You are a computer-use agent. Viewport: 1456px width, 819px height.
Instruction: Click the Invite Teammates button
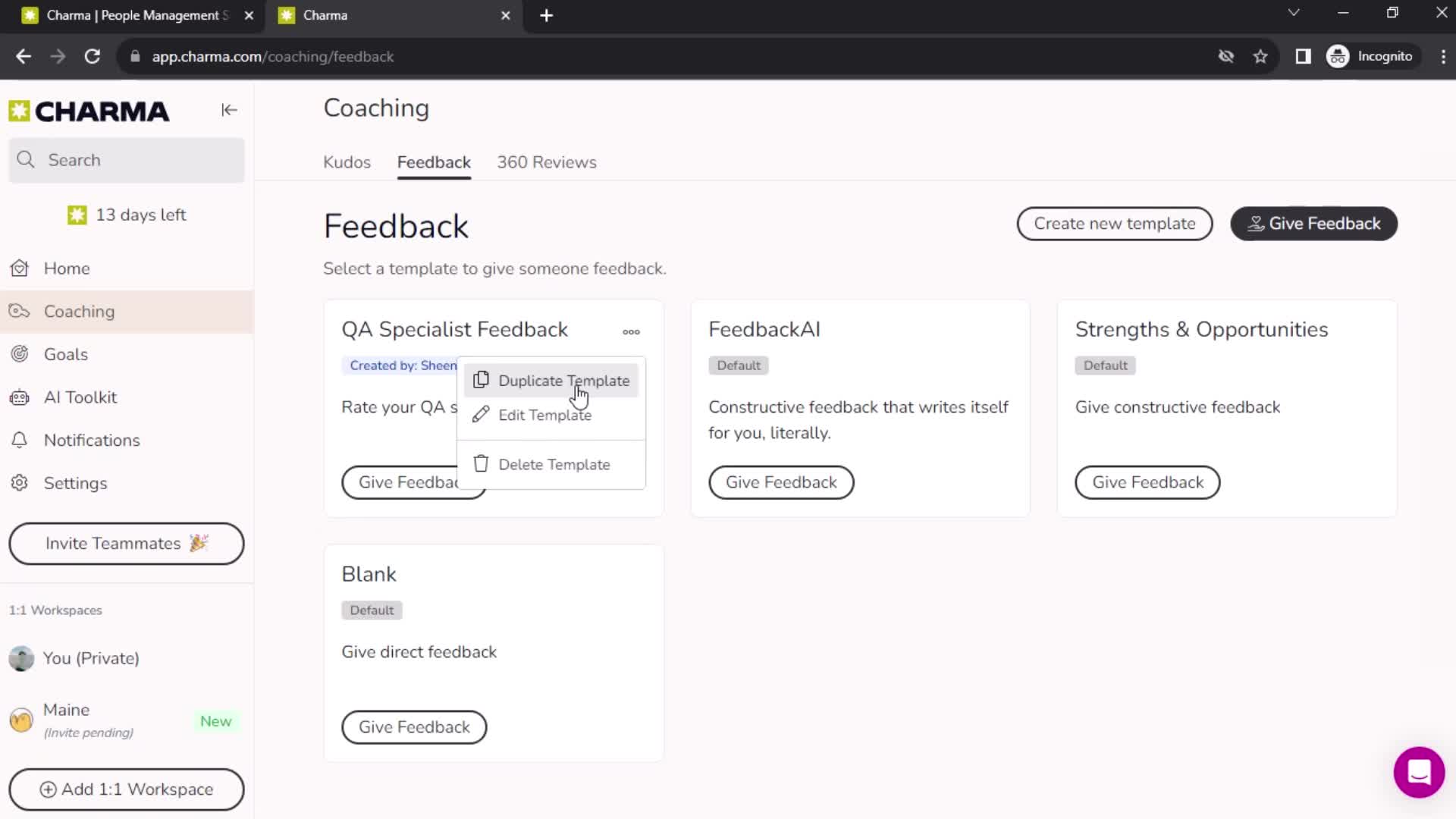(x=126, y=543)
